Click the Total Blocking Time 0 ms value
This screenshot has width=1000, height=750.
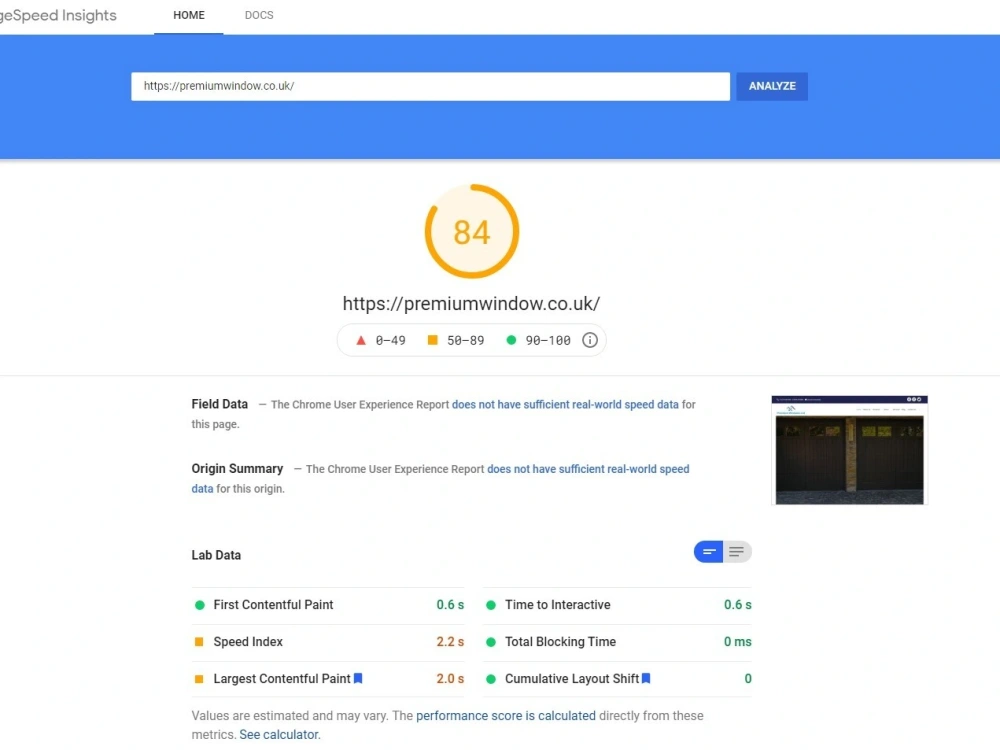click(737, 642)
